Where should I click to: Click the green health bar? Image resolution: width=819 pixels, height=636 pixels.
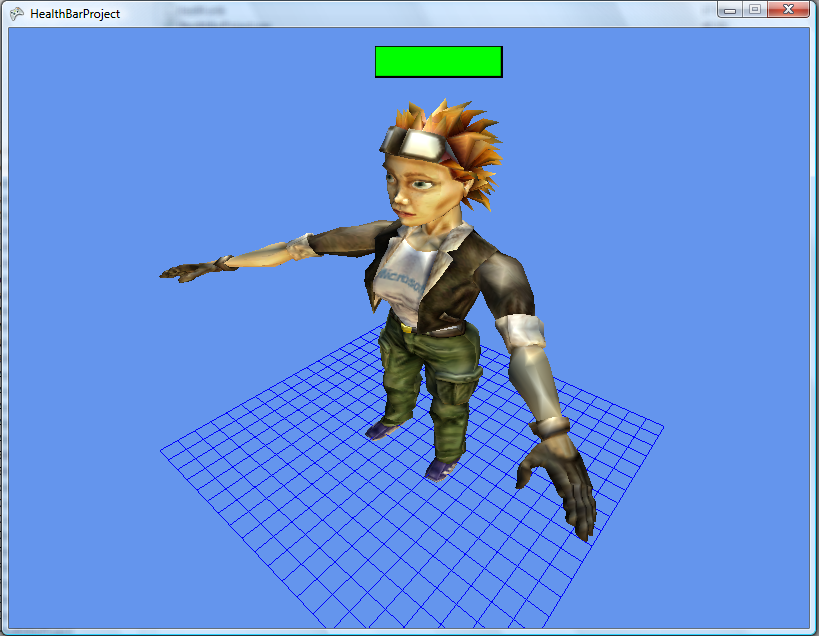[x=439, y=62]
